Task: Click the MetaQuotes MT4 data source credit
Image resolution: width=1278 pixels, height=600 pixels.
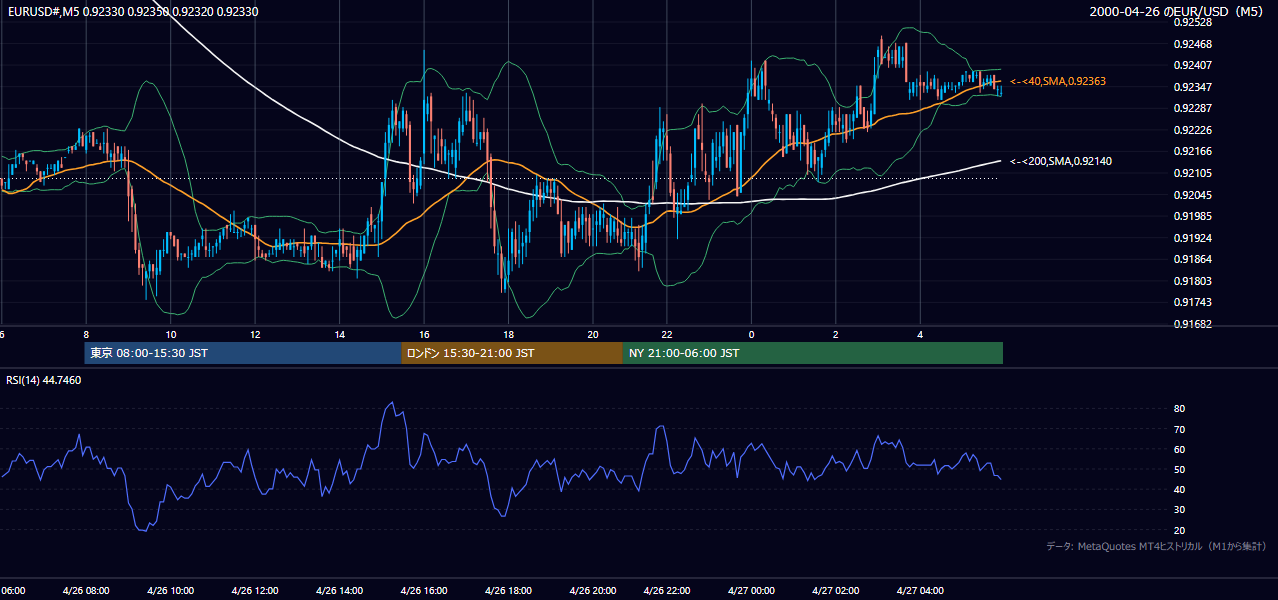Action: pyautogui.click(x=1156, y=546)
